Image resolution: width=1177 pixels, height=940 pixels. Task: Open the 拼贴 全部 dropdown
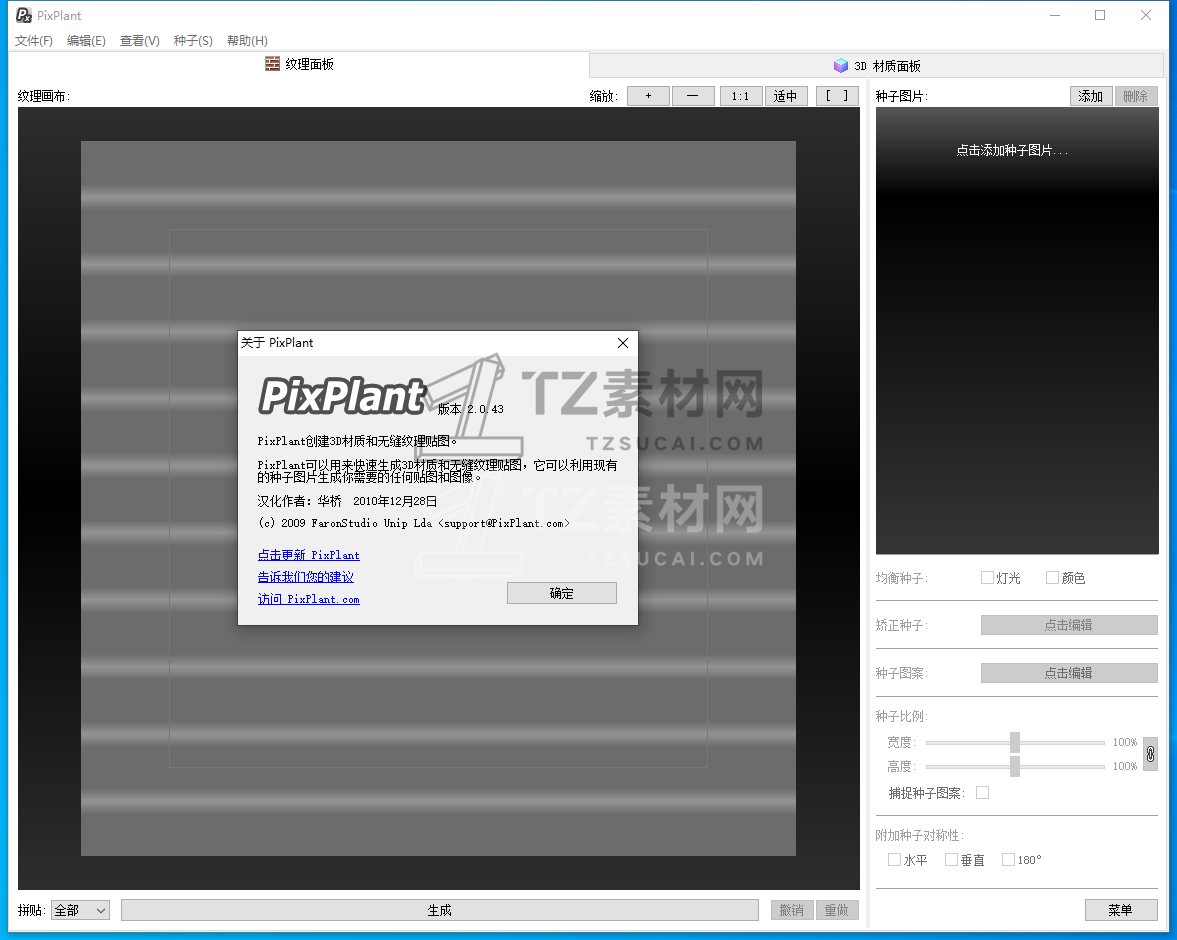[80, 910]
